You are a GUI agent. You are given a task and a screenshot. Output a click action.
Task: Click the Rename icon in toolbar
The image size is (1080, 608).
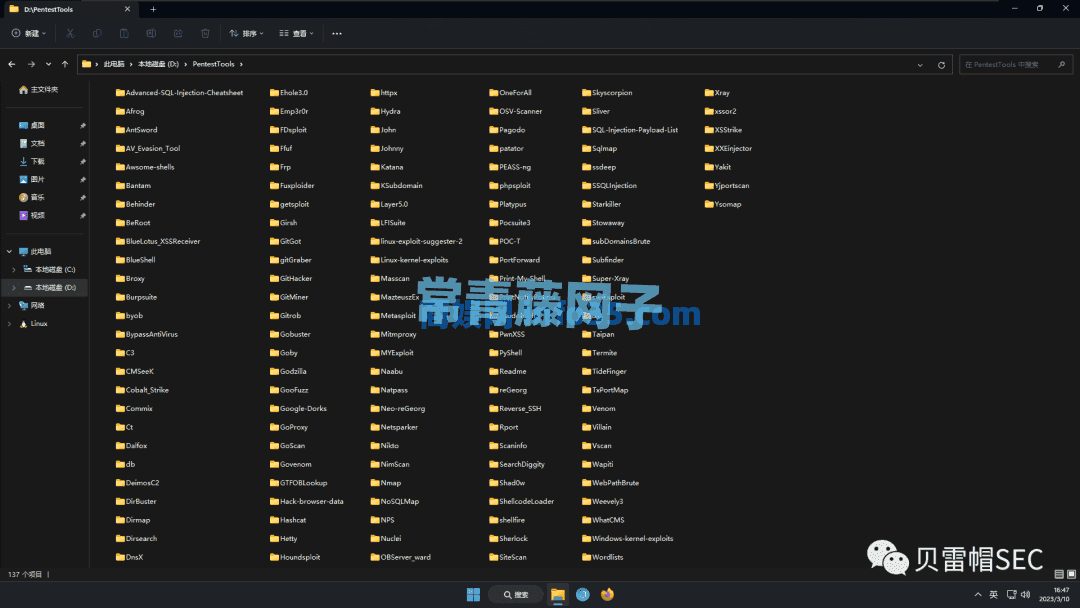tap(151, 33)
